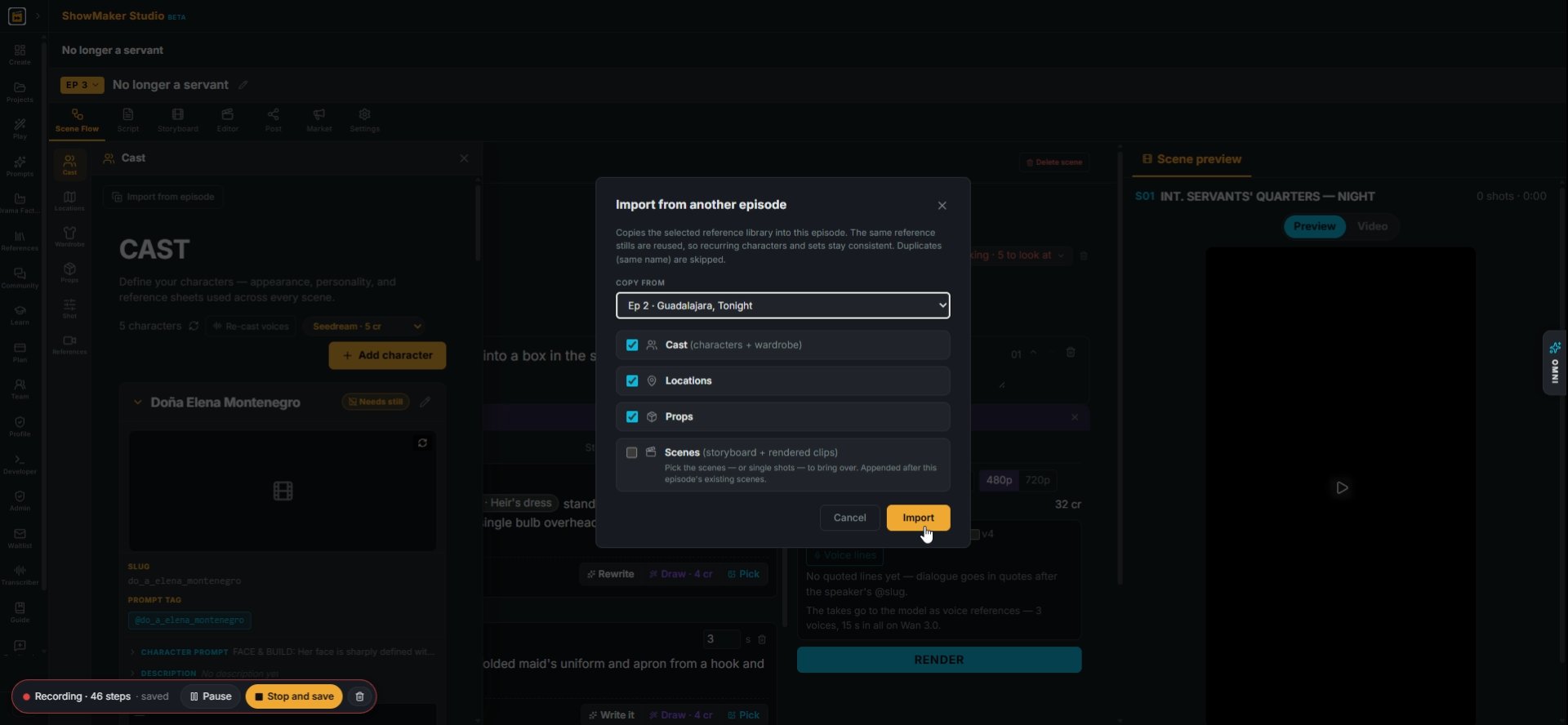
Task: Open Community in the left sidebar
Action: [x=20, y=278]
